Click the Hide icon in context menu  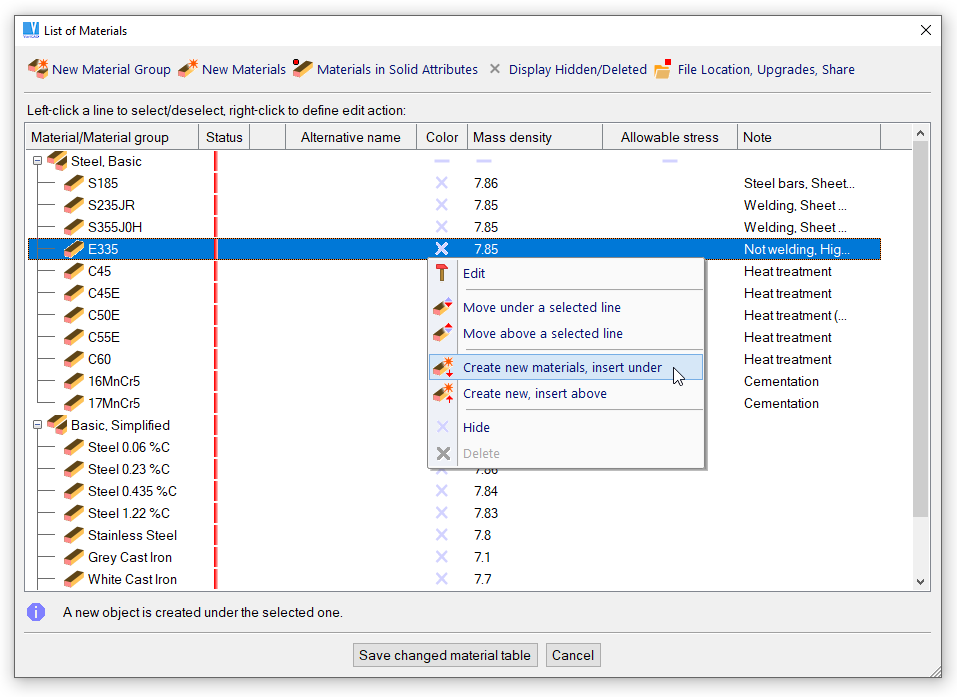[x=443, y=427]
